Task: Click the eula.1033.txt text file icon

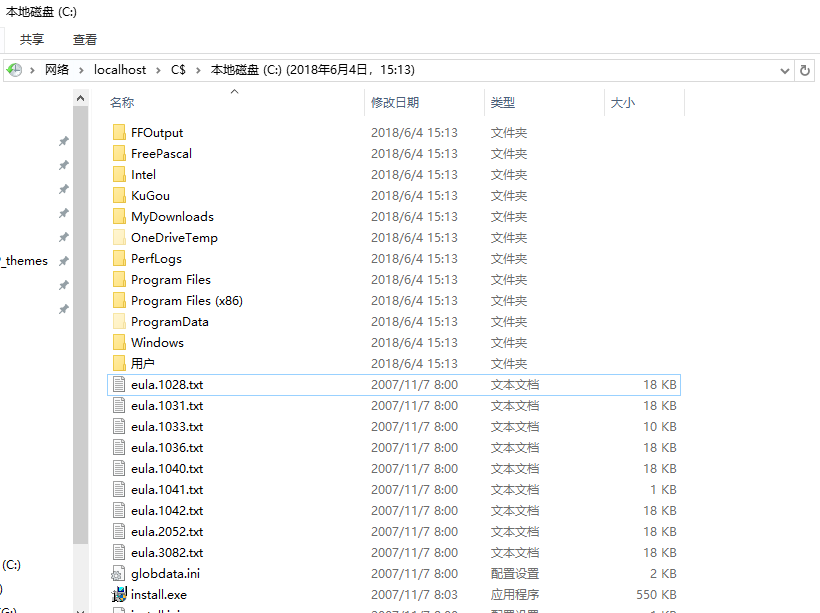Action: [x=119, y=427]
